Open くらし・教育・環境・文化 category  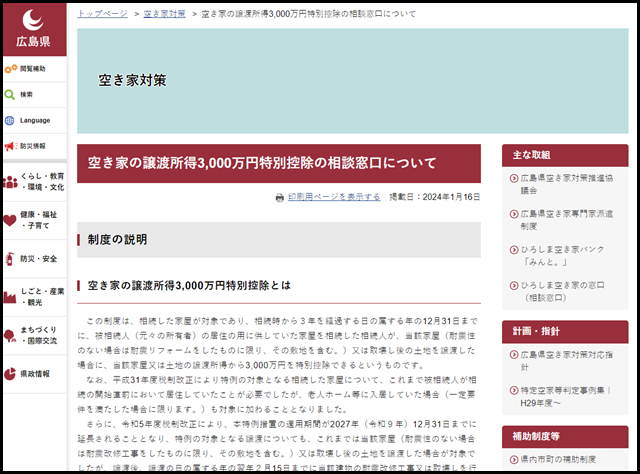coord(35,182)
